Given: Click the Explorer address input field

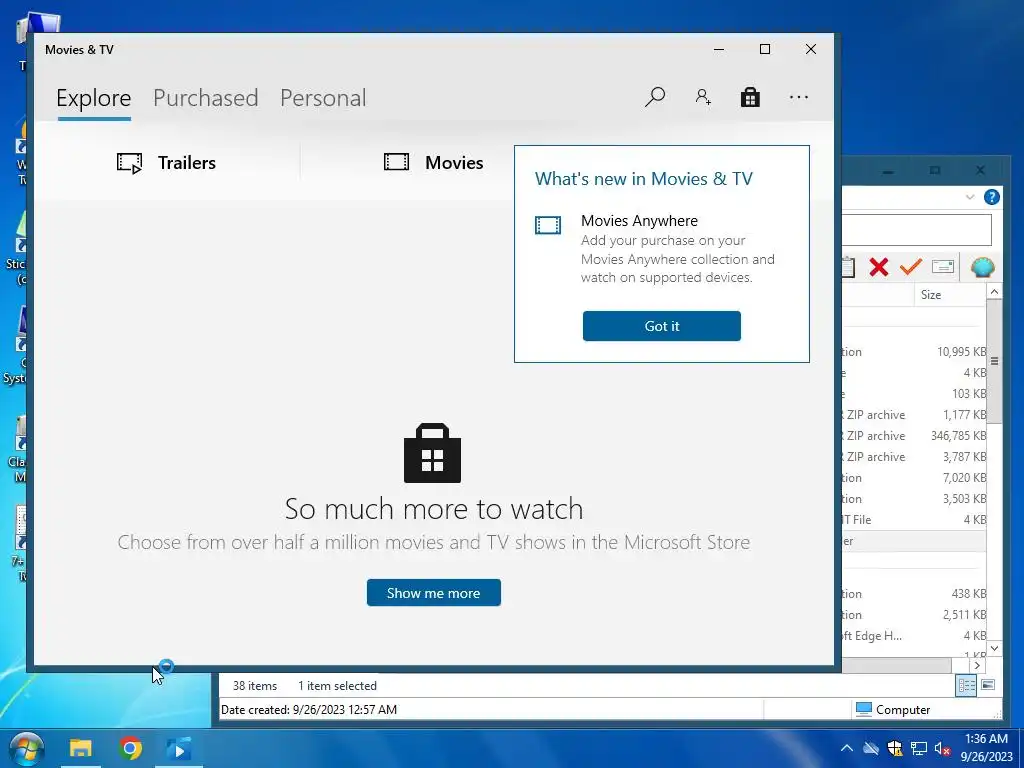Looking at the screenshot, I should click(x=916, y=230).
